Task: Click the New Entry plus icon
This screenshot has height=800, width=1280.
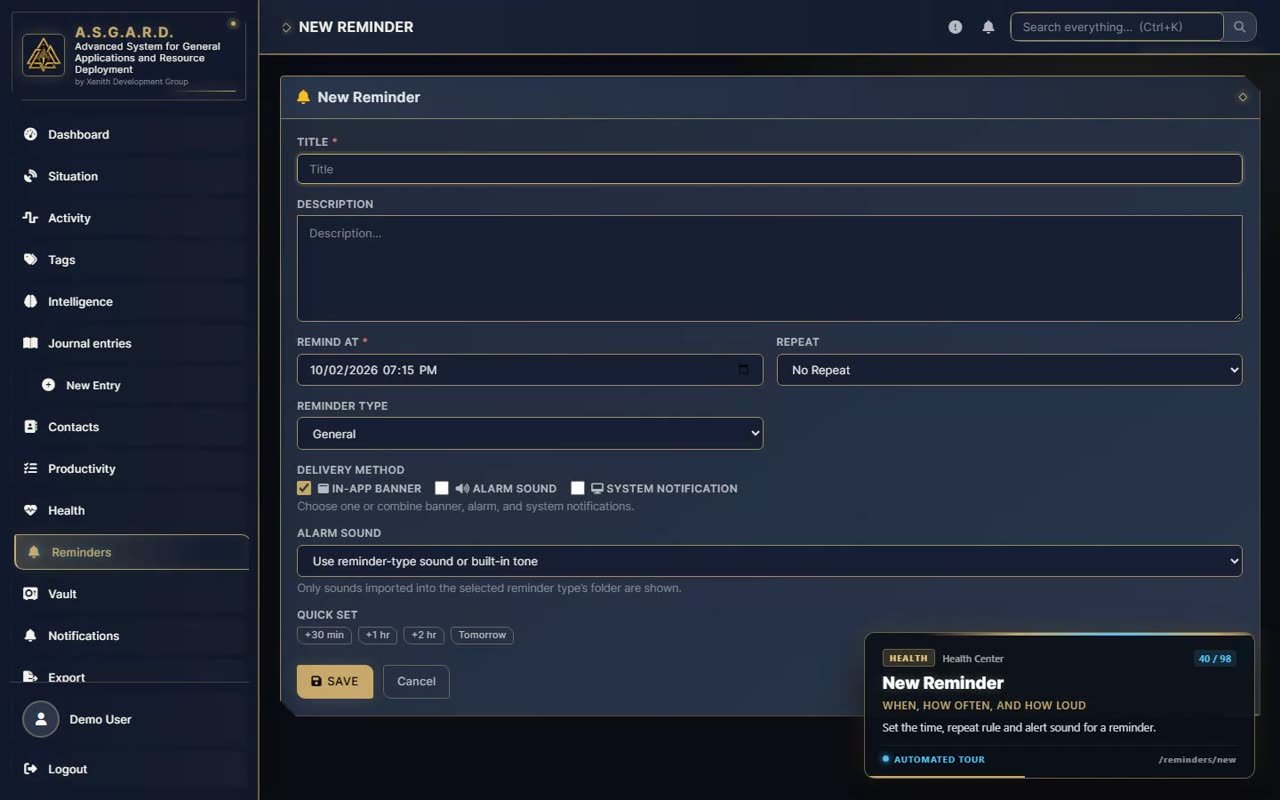Action: pos(48,385)
